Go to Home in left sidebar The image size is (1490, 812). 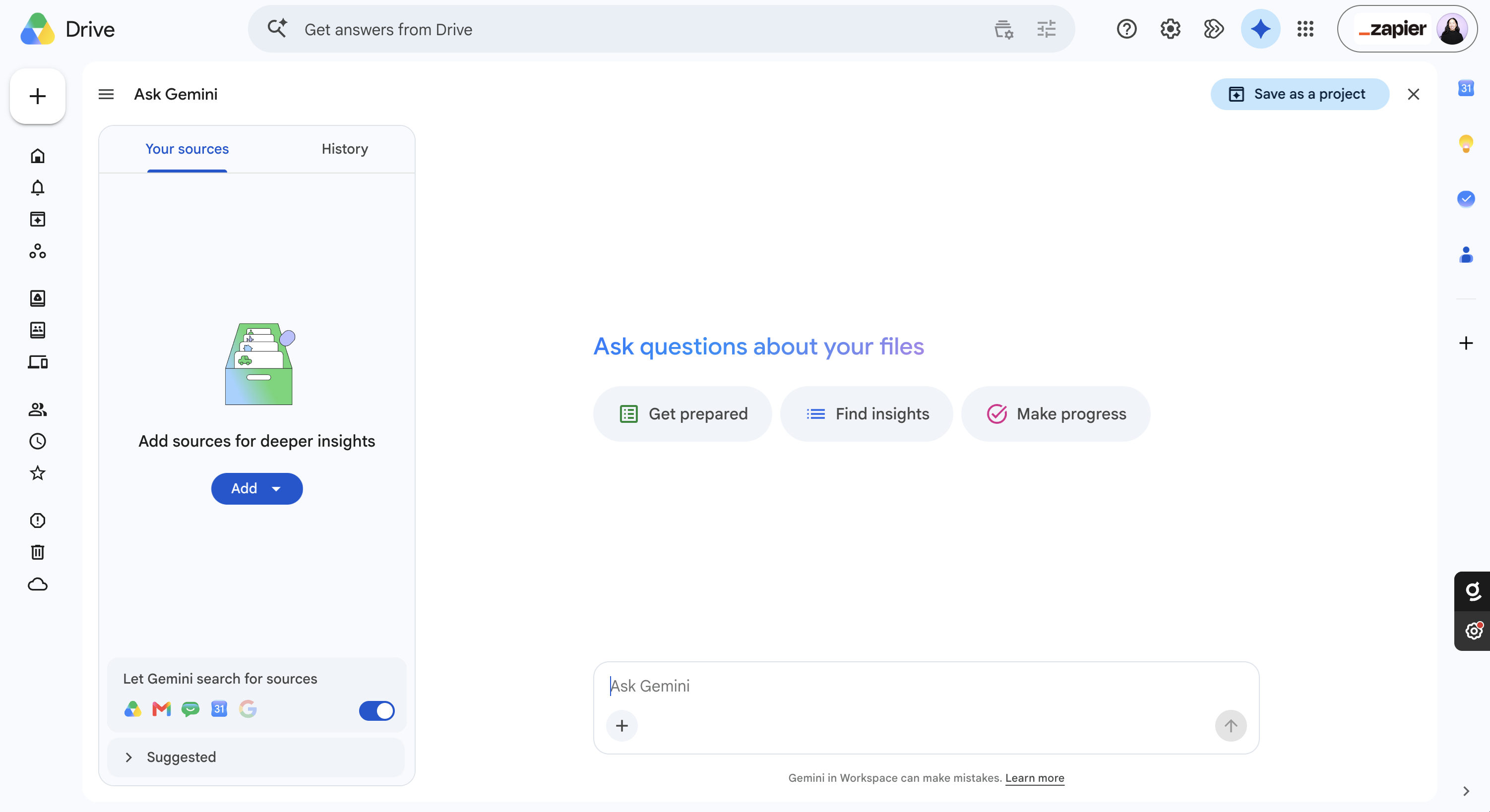tap(38, 156)
